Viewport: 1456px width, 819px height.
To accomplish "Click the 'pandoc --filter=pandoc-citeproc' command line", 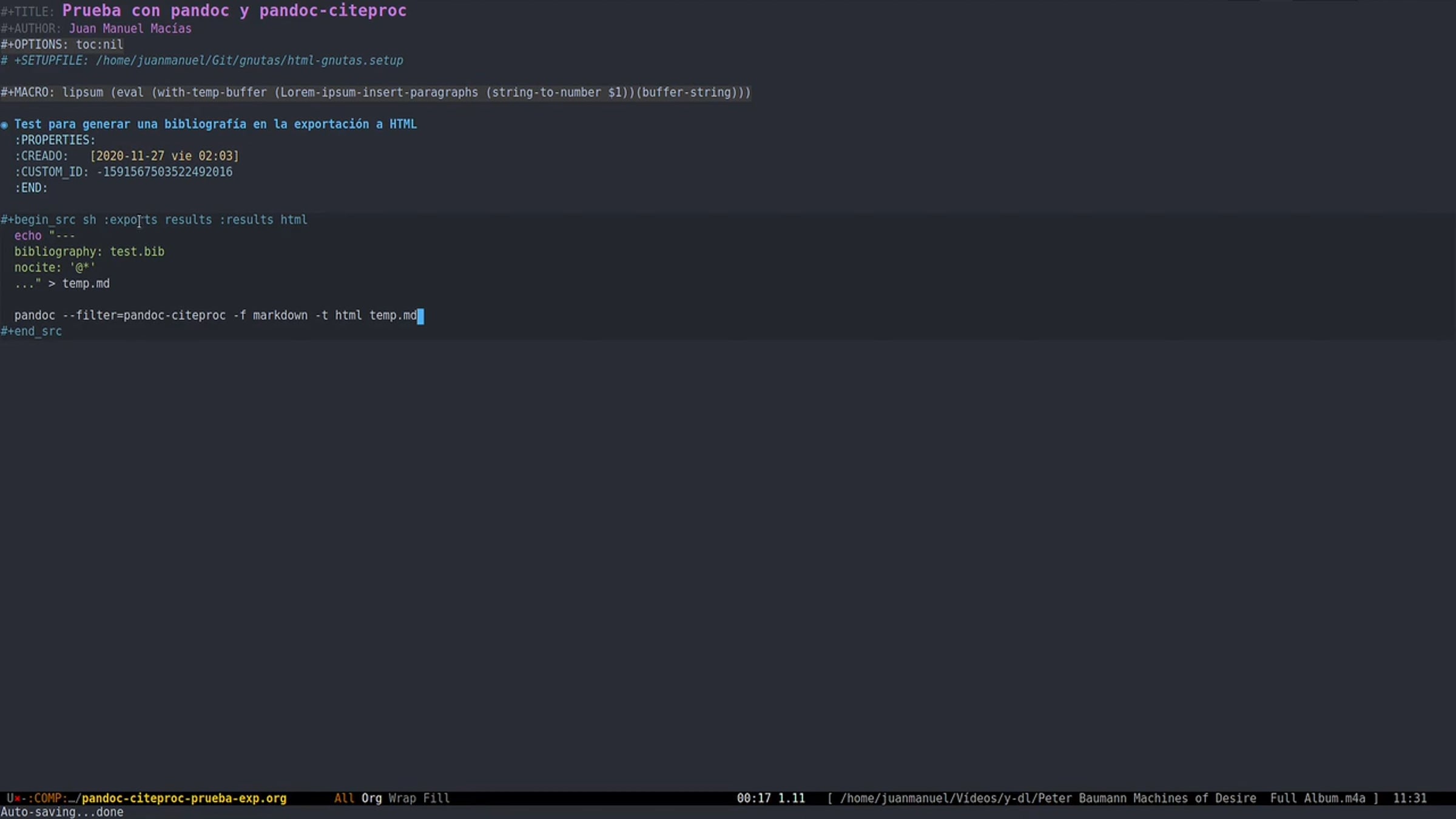I will click(x=215, y=315).
